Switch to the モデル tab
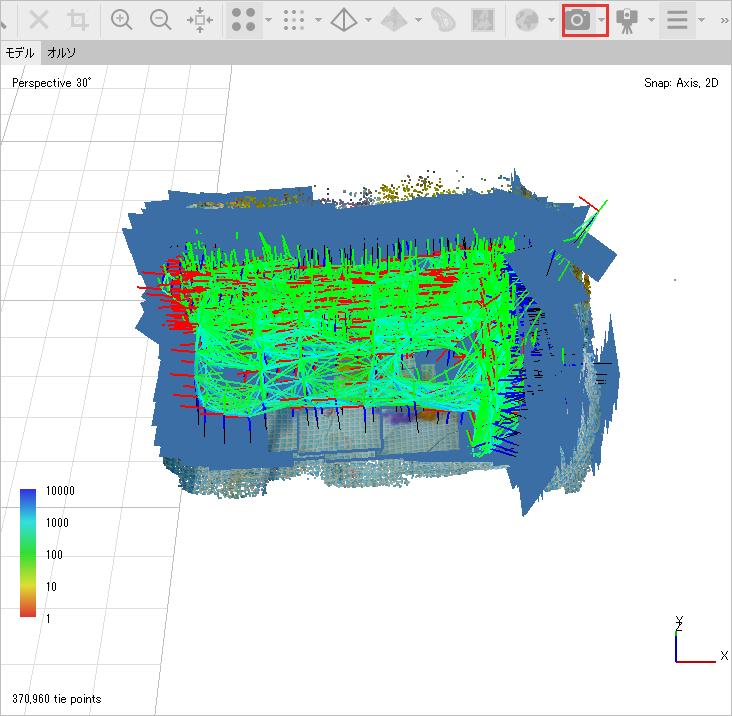 20,53
